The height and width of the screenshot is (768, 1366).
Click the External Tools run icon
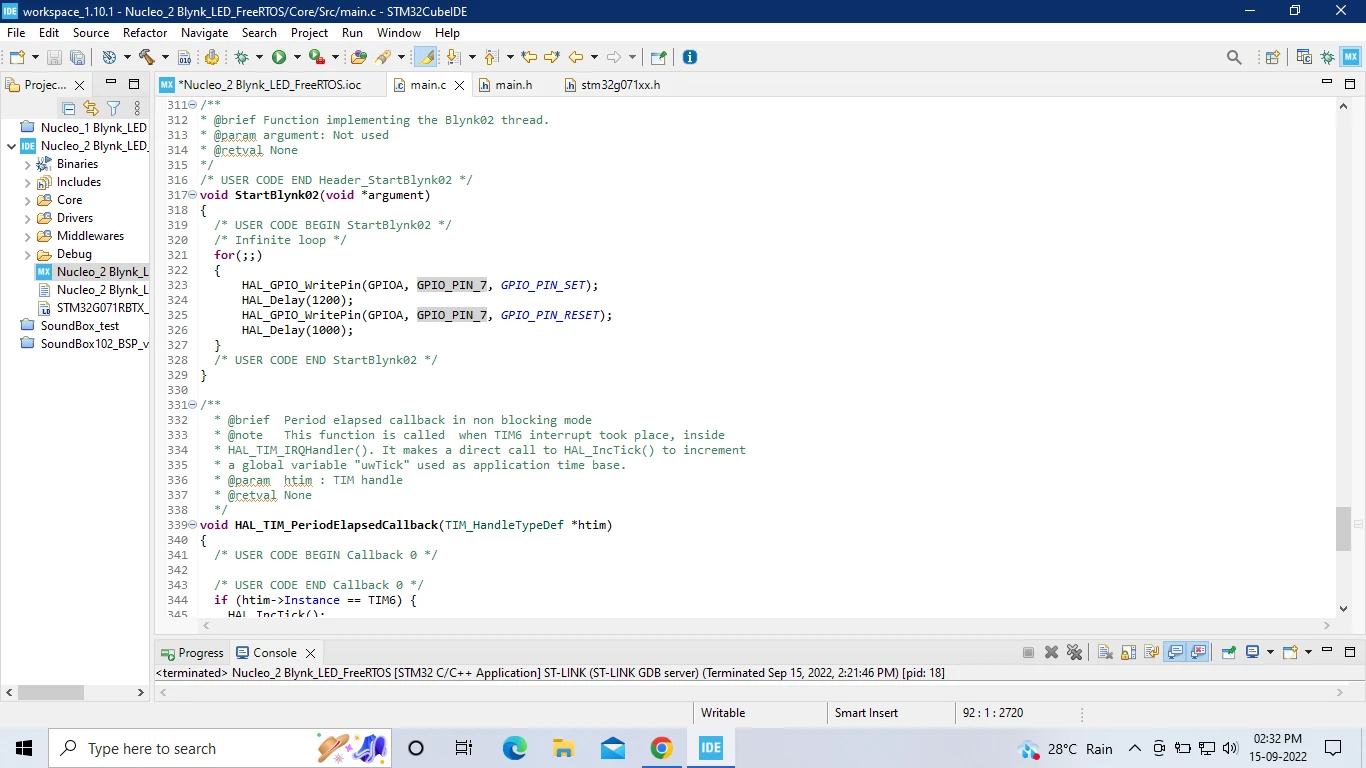click(x=316, y=57)
